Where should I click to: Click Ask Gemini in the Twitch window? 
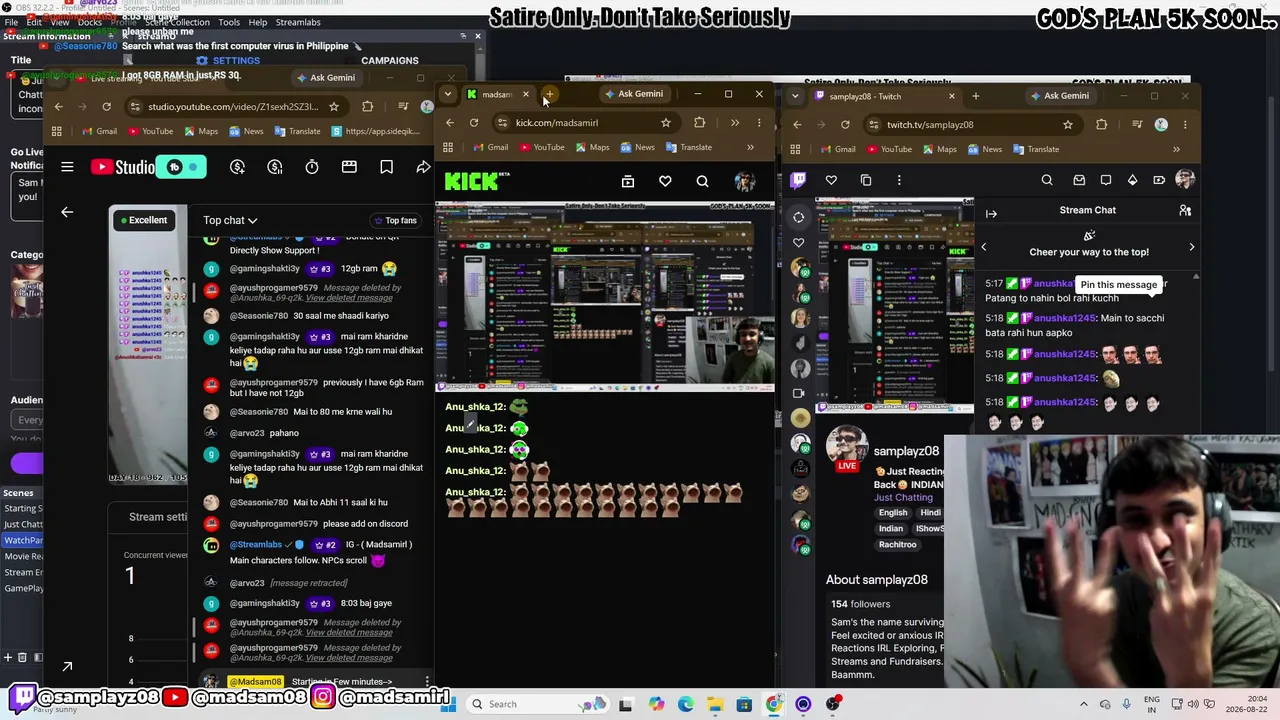pyautogui.click(x=1059, y=96)
